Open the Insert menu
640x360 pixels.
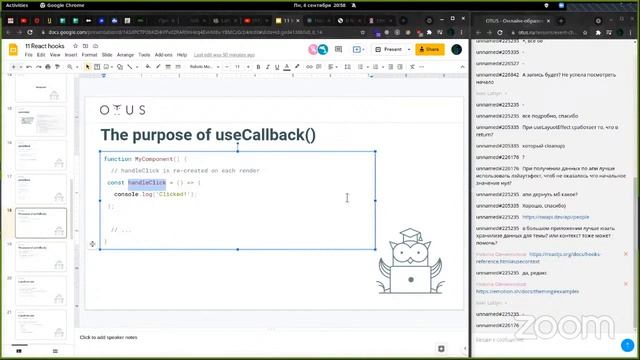coord(71,55)
